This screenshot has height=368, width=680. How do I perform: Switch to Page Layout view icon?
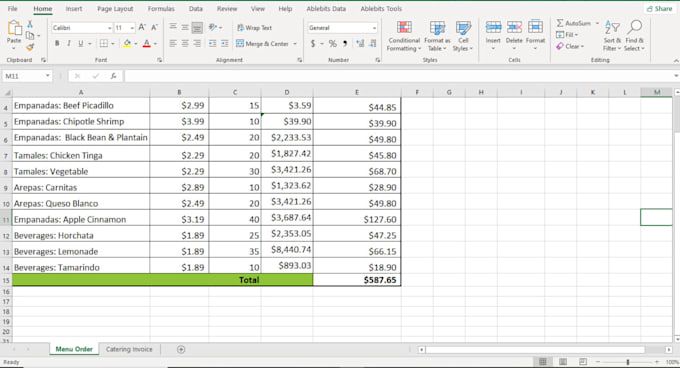[x=562, y=361]
